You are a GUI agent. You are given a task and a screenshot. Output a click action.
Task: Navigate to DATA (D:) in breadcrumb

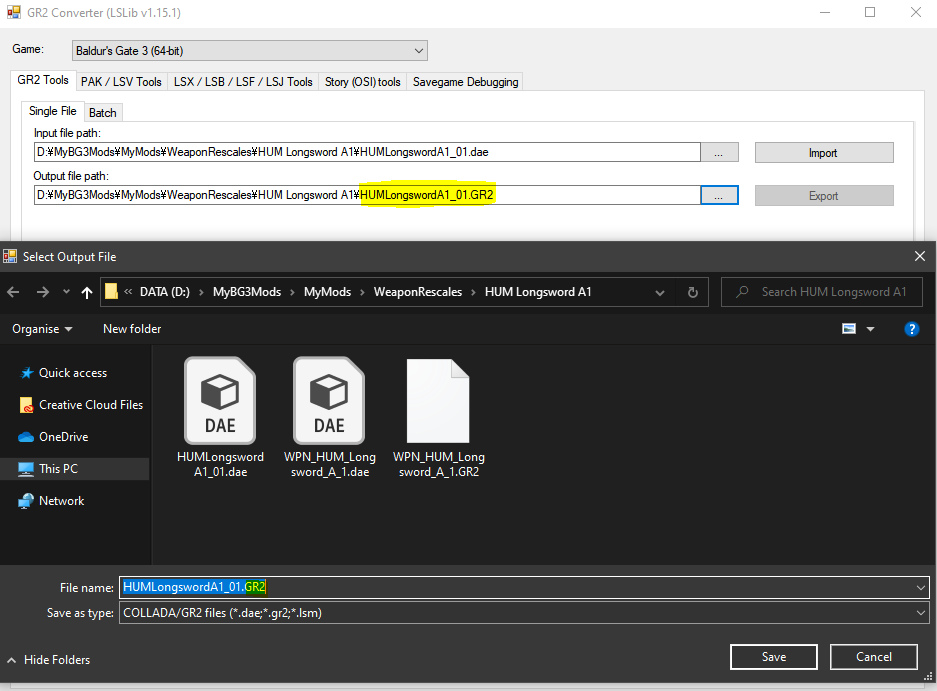click(164, 292)
